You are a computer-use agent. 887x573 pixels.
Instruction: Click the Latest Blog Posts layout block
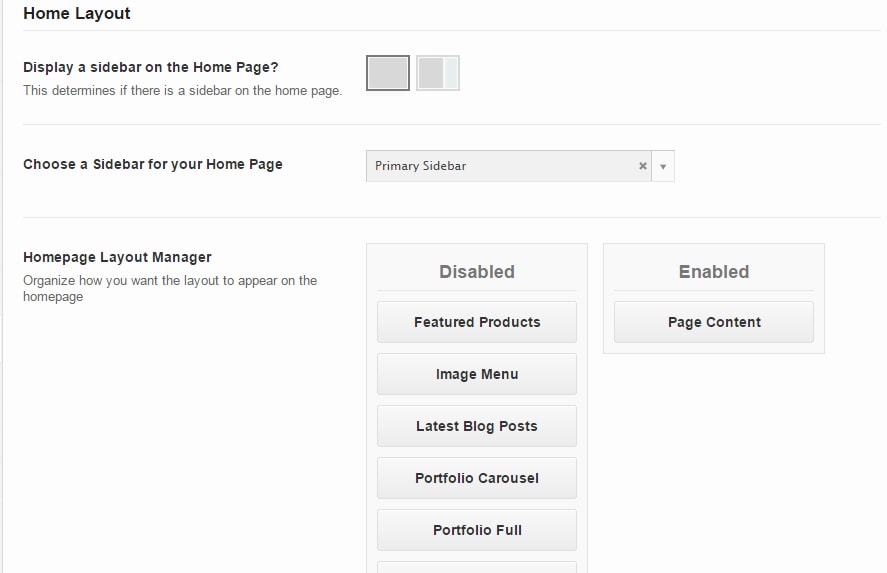[x=477, y=426]
